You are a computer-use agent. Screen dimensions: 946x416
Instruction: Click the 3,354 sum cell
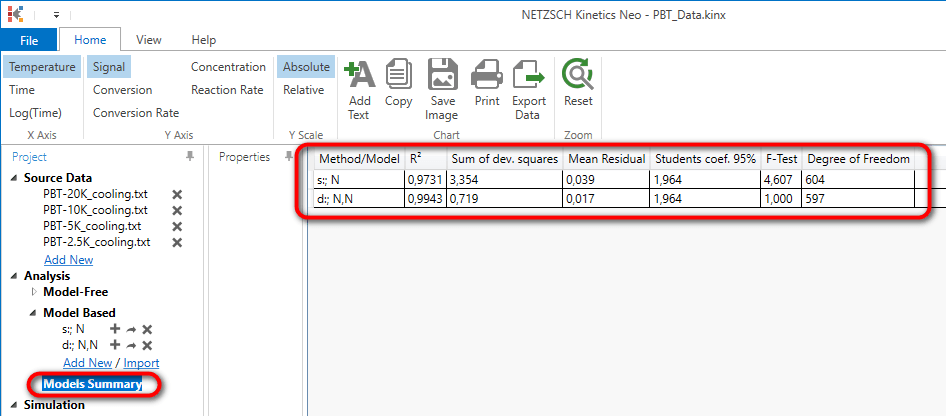[x=504, y=179]
